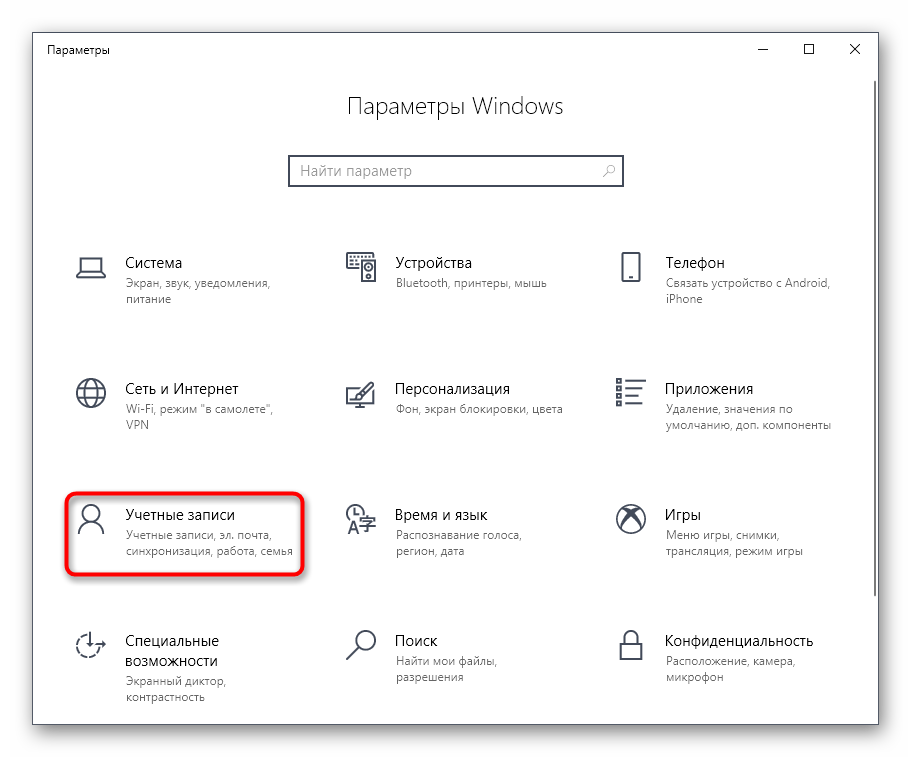Click the Учетные записи person icon
Image resolution: width=911 pixels, height=757 pixels.
[x=91, y=519]
